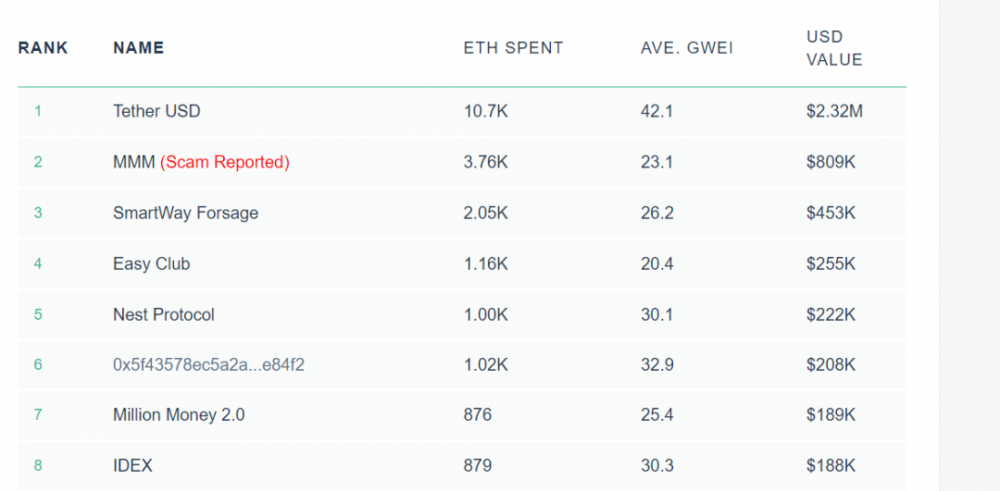Viewport: 1000px width, 491px height.
Task: Click the $2.32M USD value cell
Action: tap(834, 111)
